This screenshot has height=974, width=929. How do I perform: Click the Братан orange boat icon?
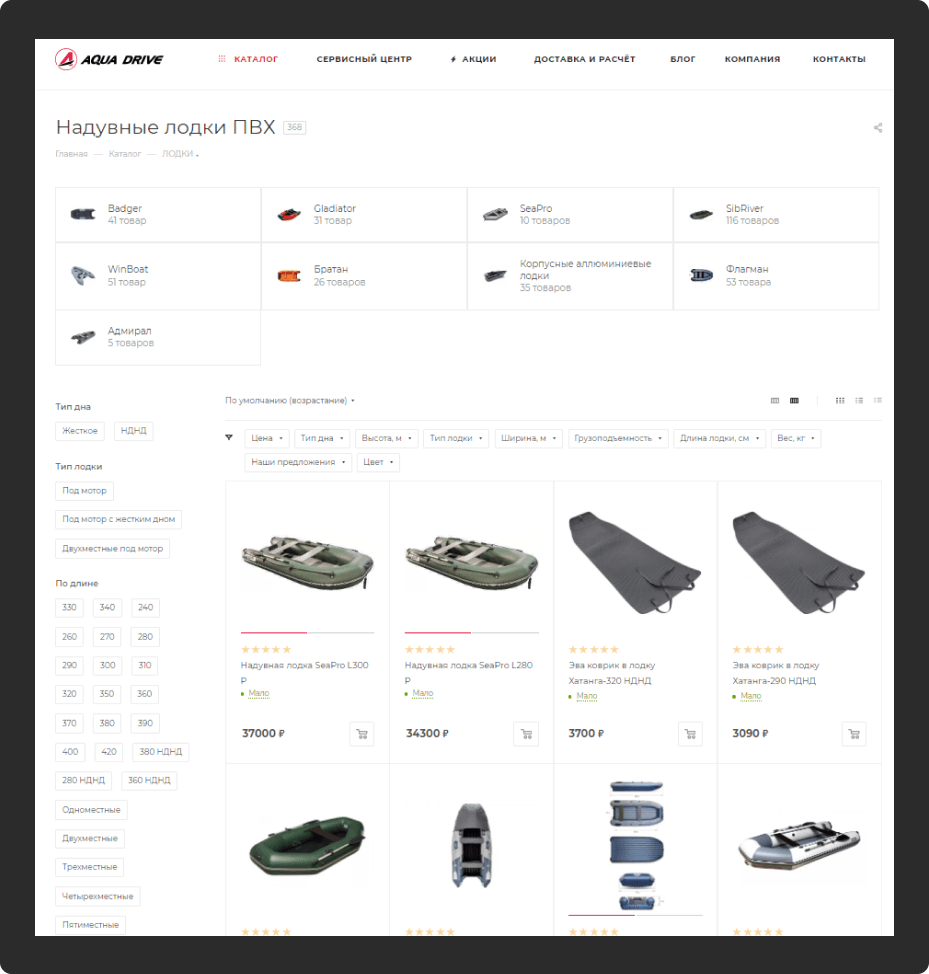[x=289, y=276]
